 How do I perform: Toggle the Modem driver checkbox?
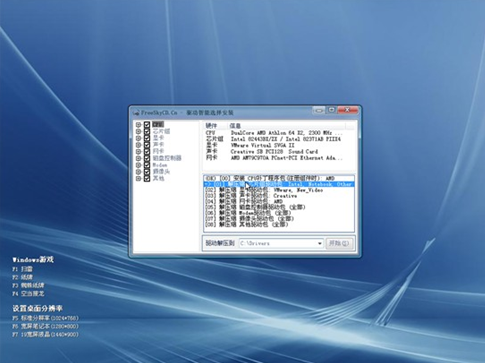pyautogui.click(x=147, y=165)
